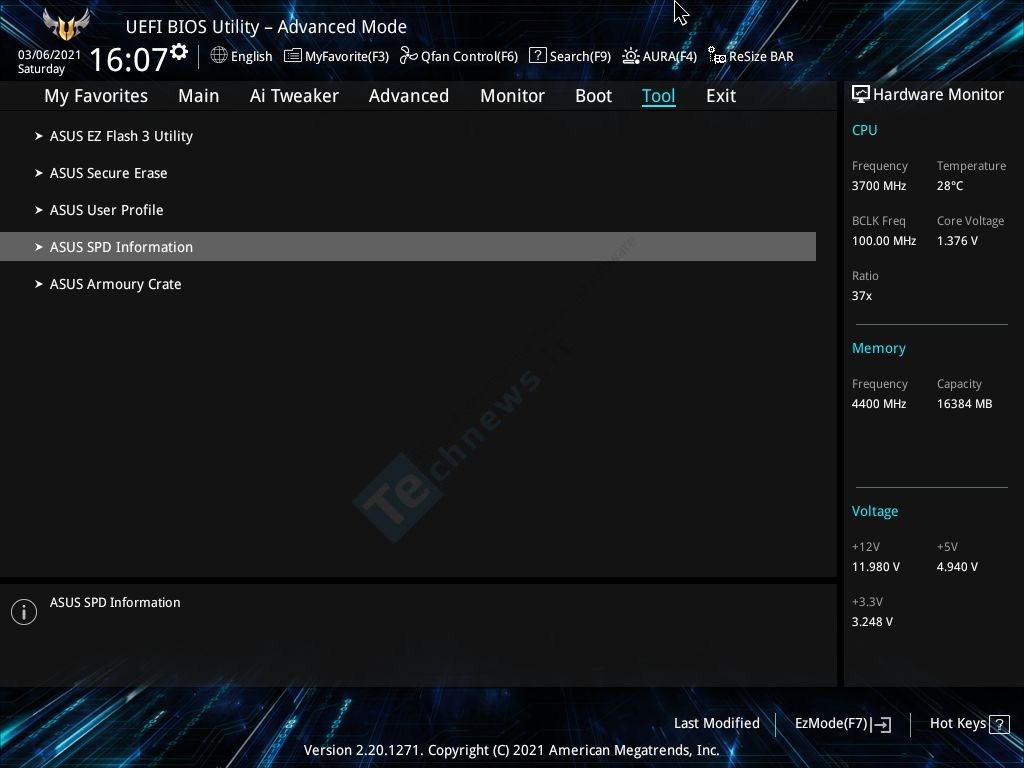The width and height of the screenshot is (1024, 768).
Task: Click the 16:07 clock display
Action: tap(129, 59)
